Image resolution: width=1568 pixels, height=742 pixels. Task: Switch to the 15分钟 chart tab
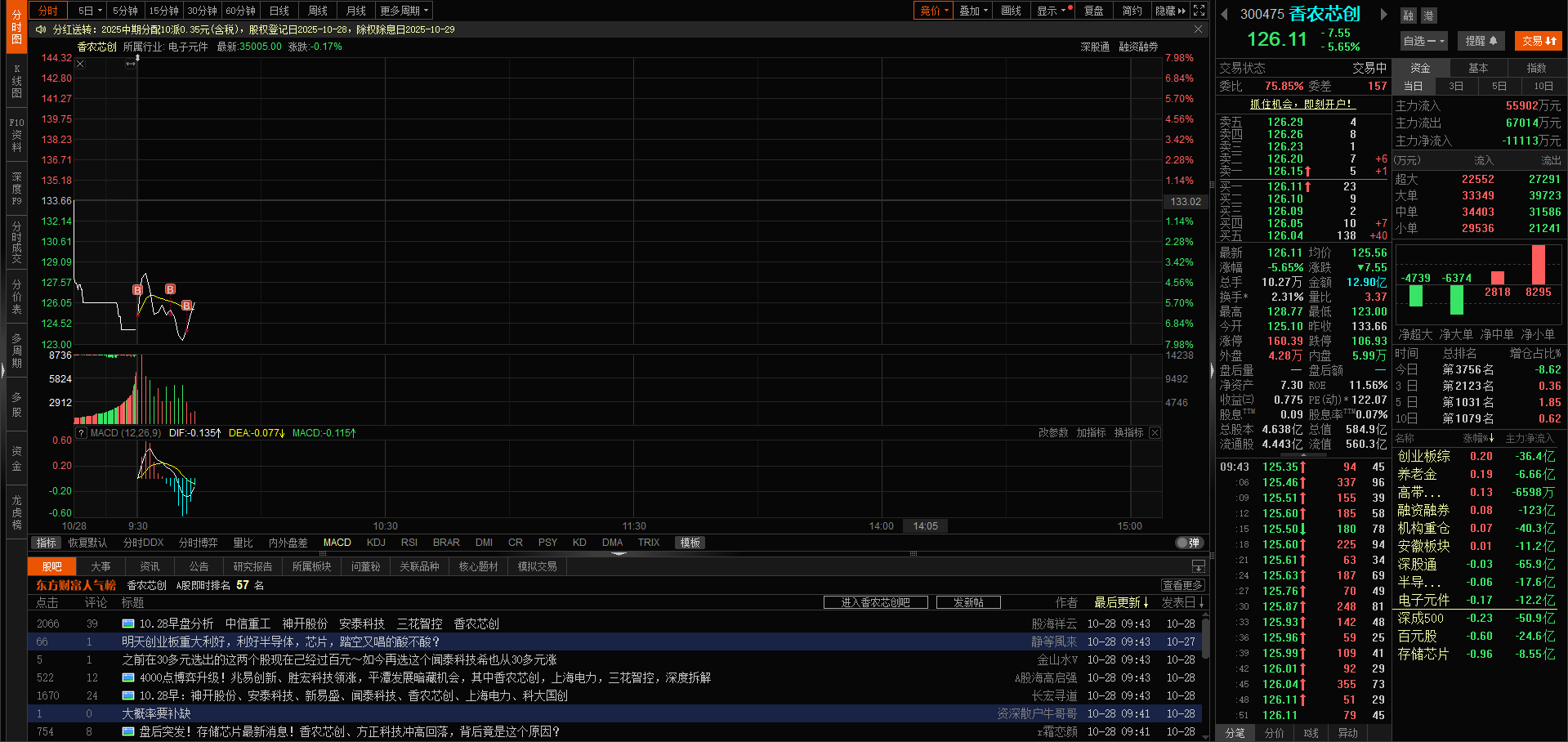click(163, 11)
